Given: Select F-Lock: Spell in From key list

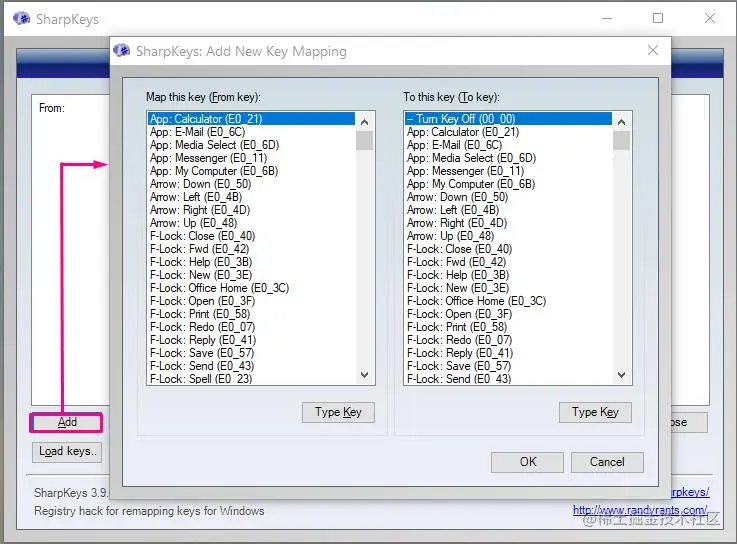Looking at the screenshot, I should (251, 378).
